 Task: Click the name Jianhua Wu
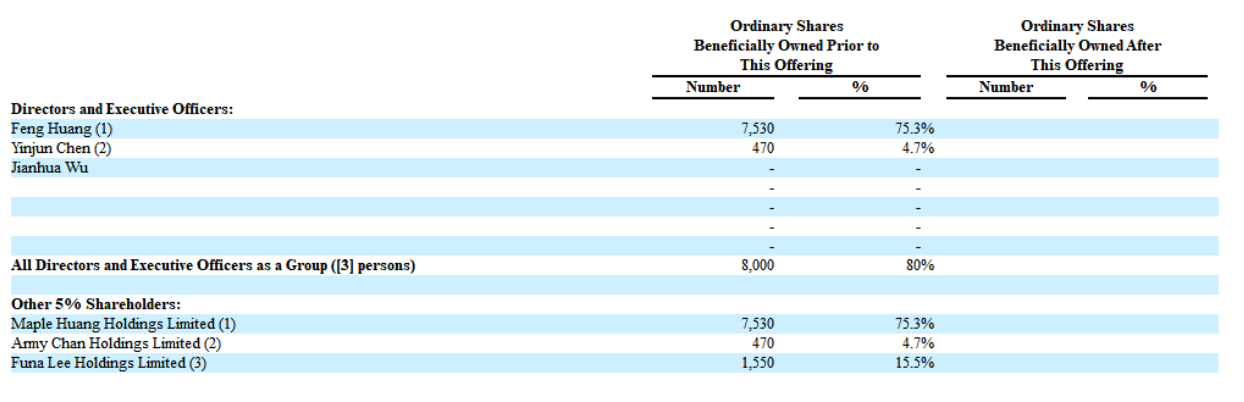[x=49, y=167]
